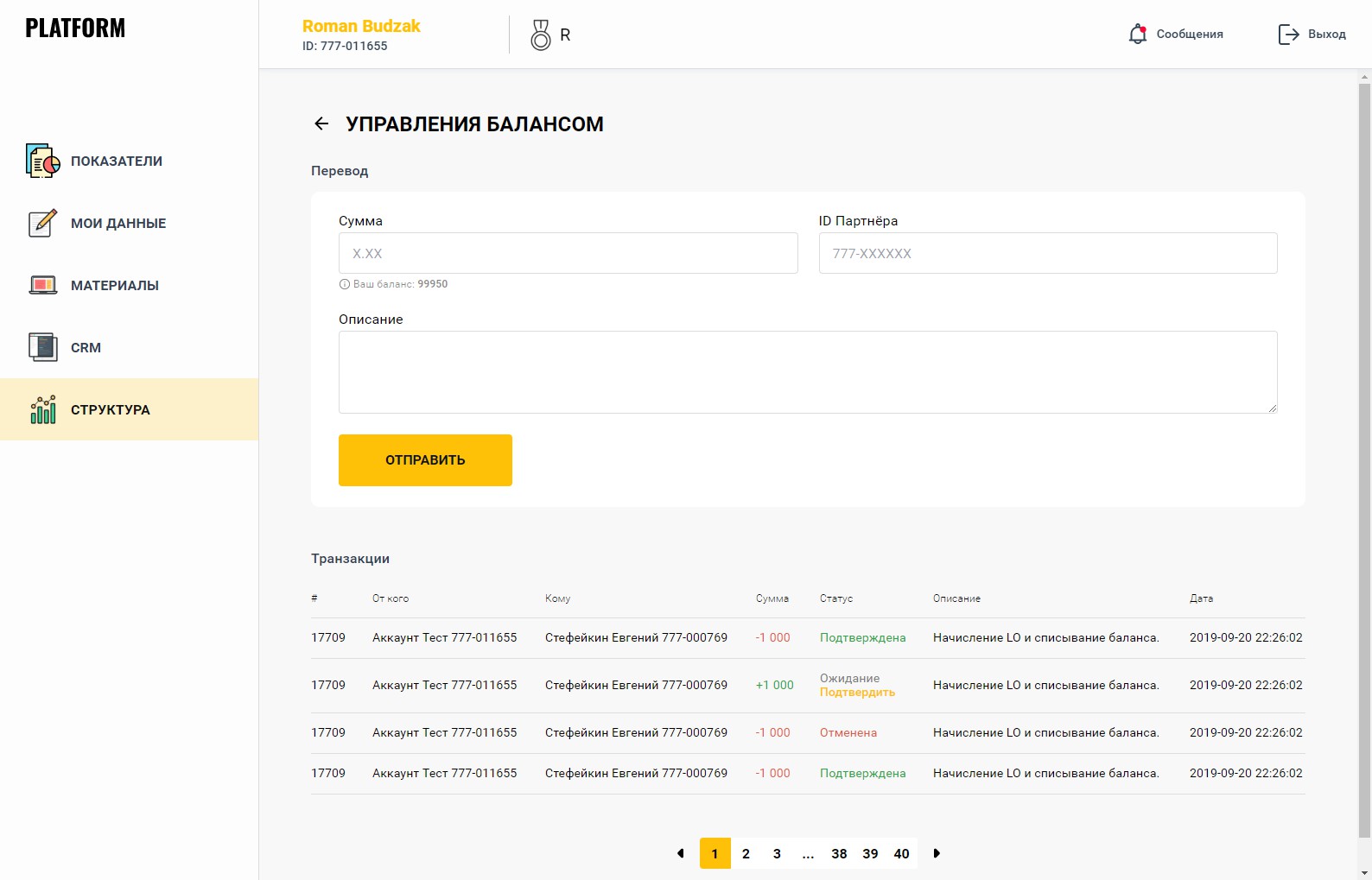Screen dimensions: 1372x880
Task: Click Подтвердить link in pending transaction
Action: click(857, 693)
